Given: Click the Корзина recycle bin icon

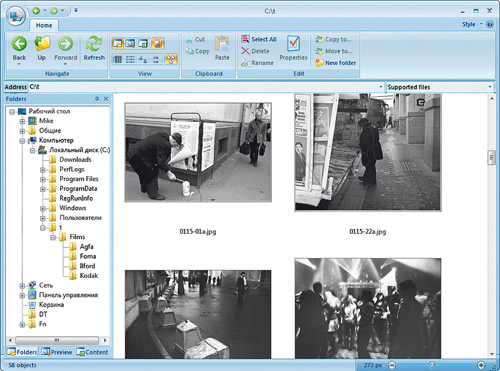Looking at the screenshot, I should [x=32, y=305].
